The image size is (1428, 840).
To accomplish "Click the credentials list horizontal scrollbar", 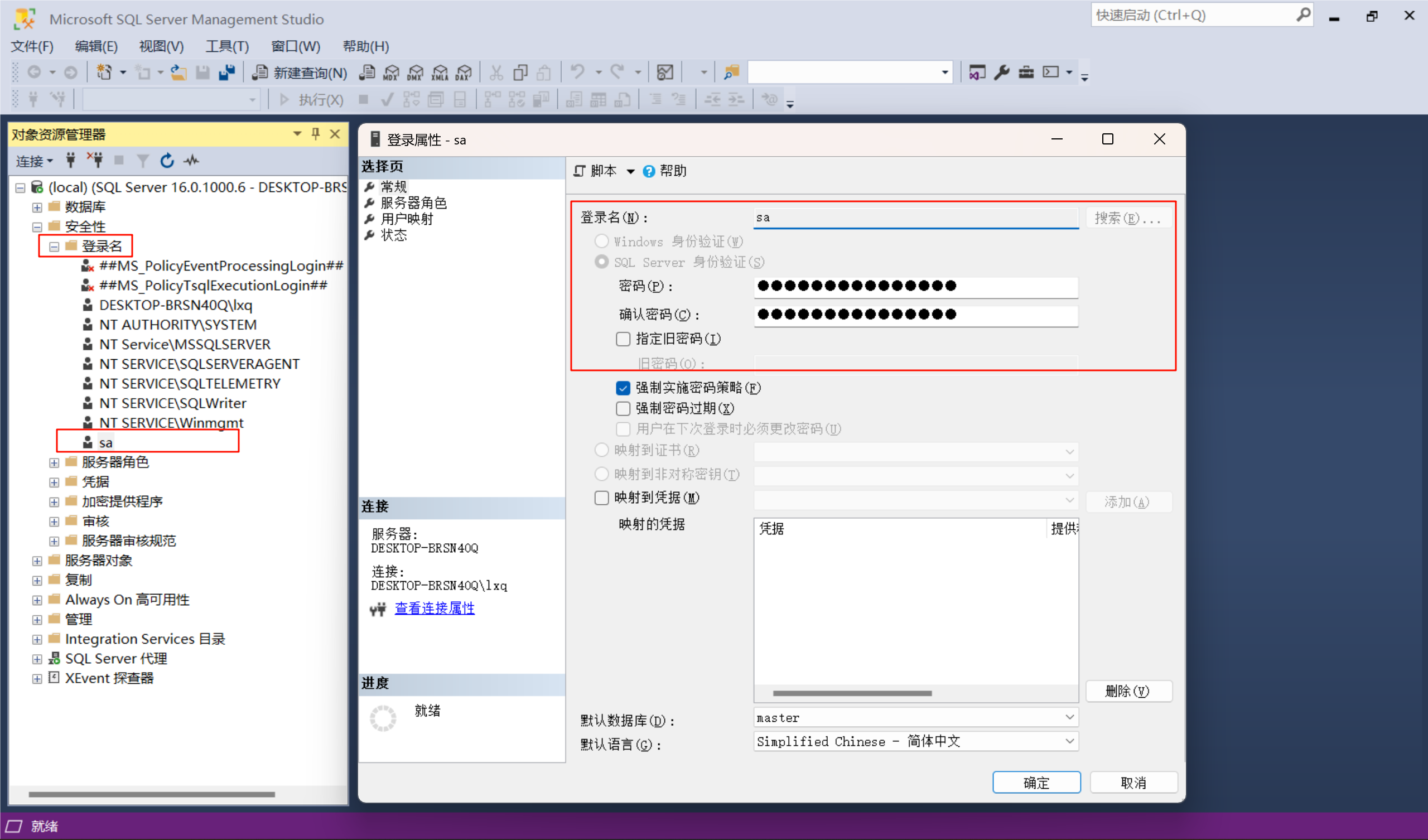I will pos(852,693).
